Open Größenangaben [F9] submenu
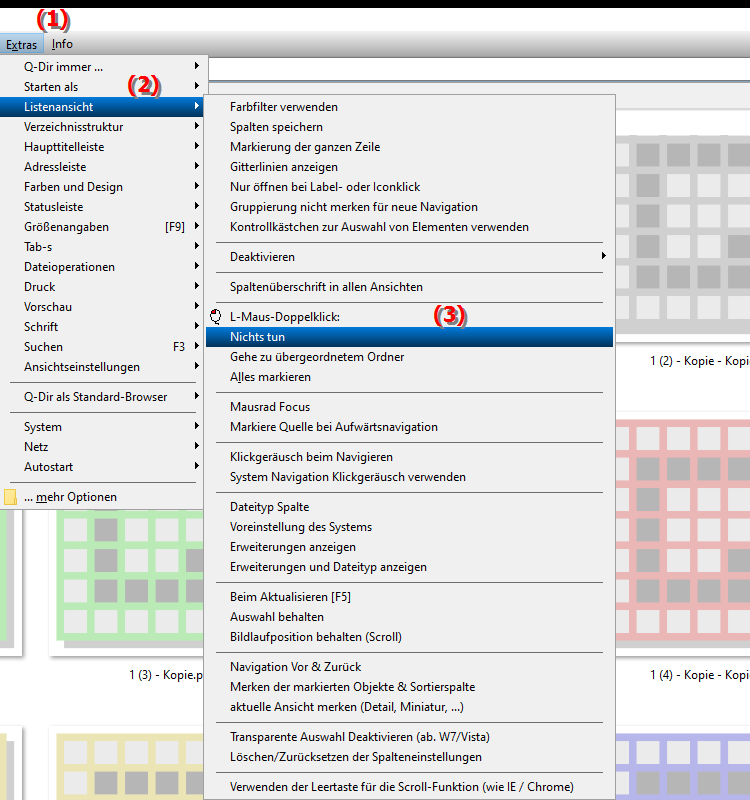This screenshot has width=750, height=800. coord(102,227)
